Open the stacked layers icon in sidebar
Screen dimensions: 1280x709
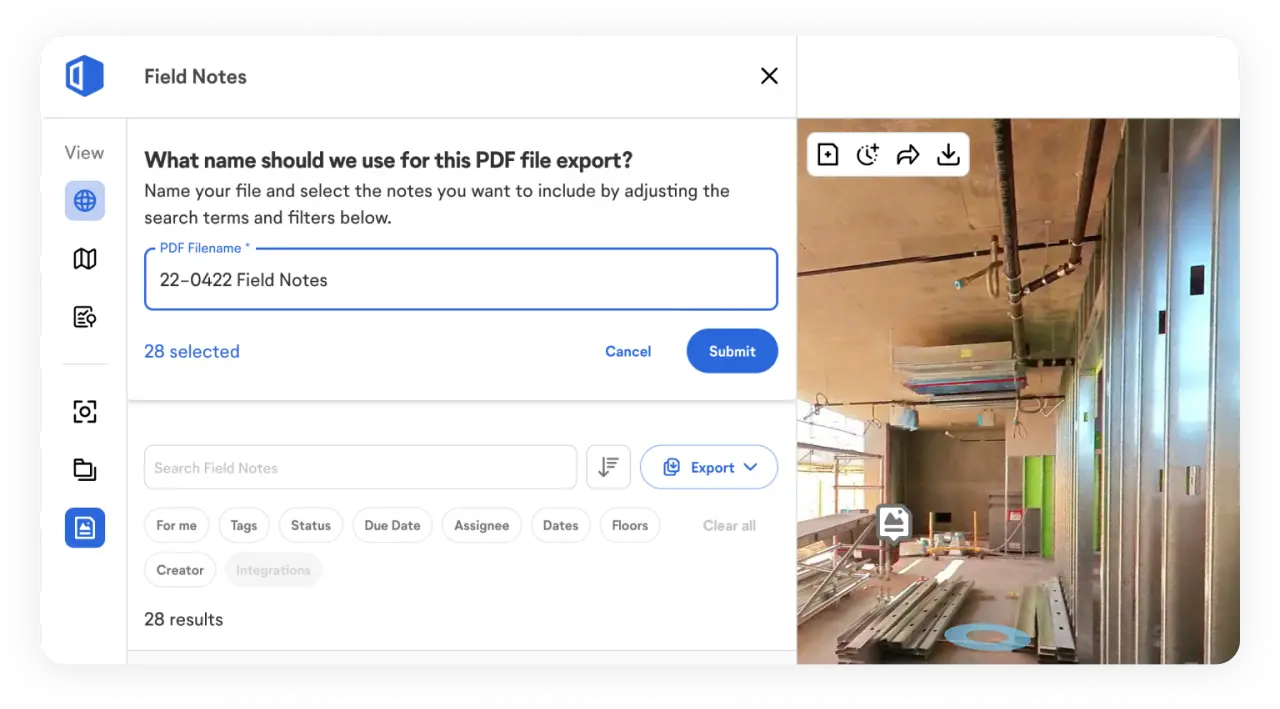[x=85, y=469]
